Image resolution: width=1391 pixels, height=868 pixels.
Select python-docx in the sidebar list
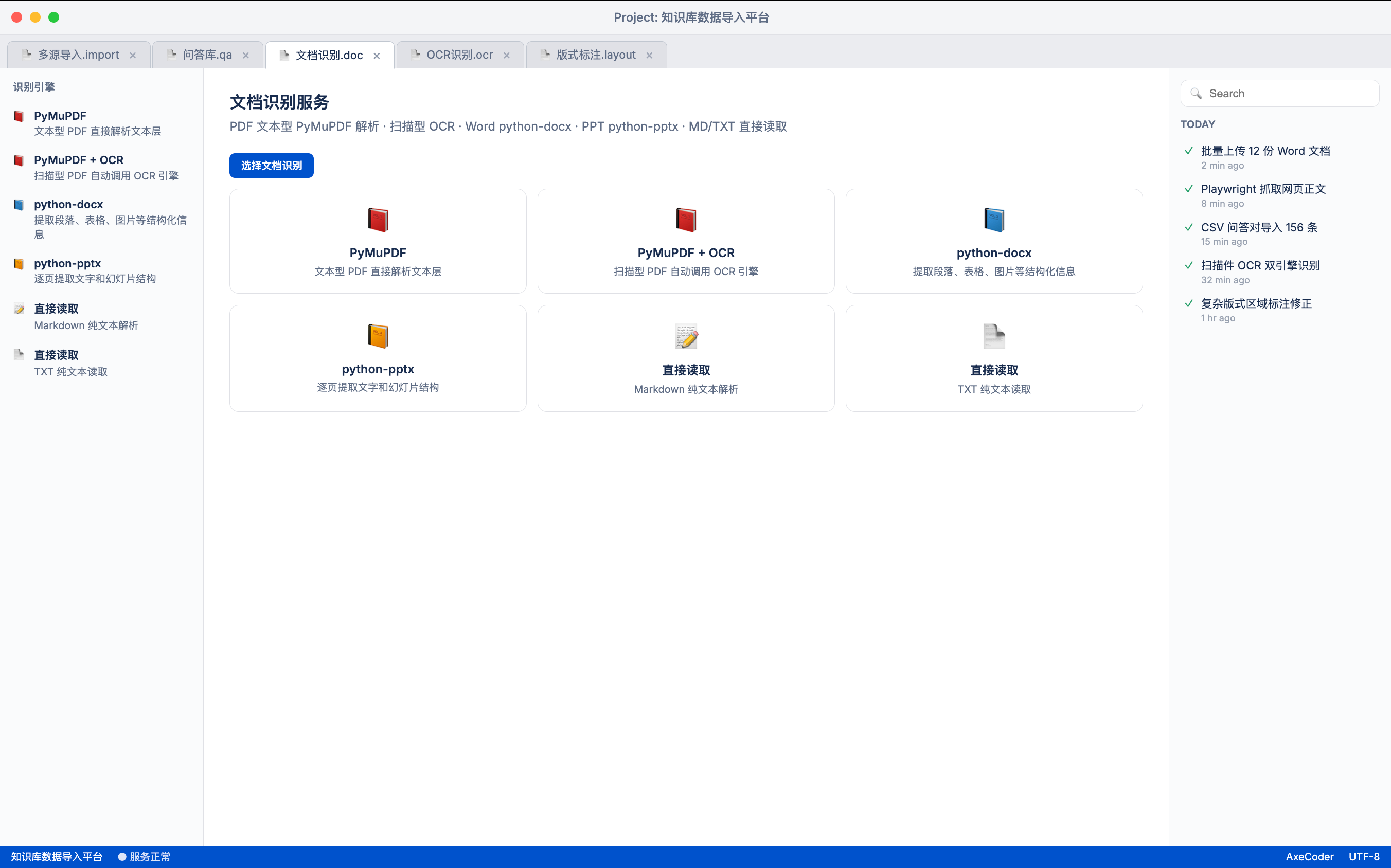pos(101,219)
